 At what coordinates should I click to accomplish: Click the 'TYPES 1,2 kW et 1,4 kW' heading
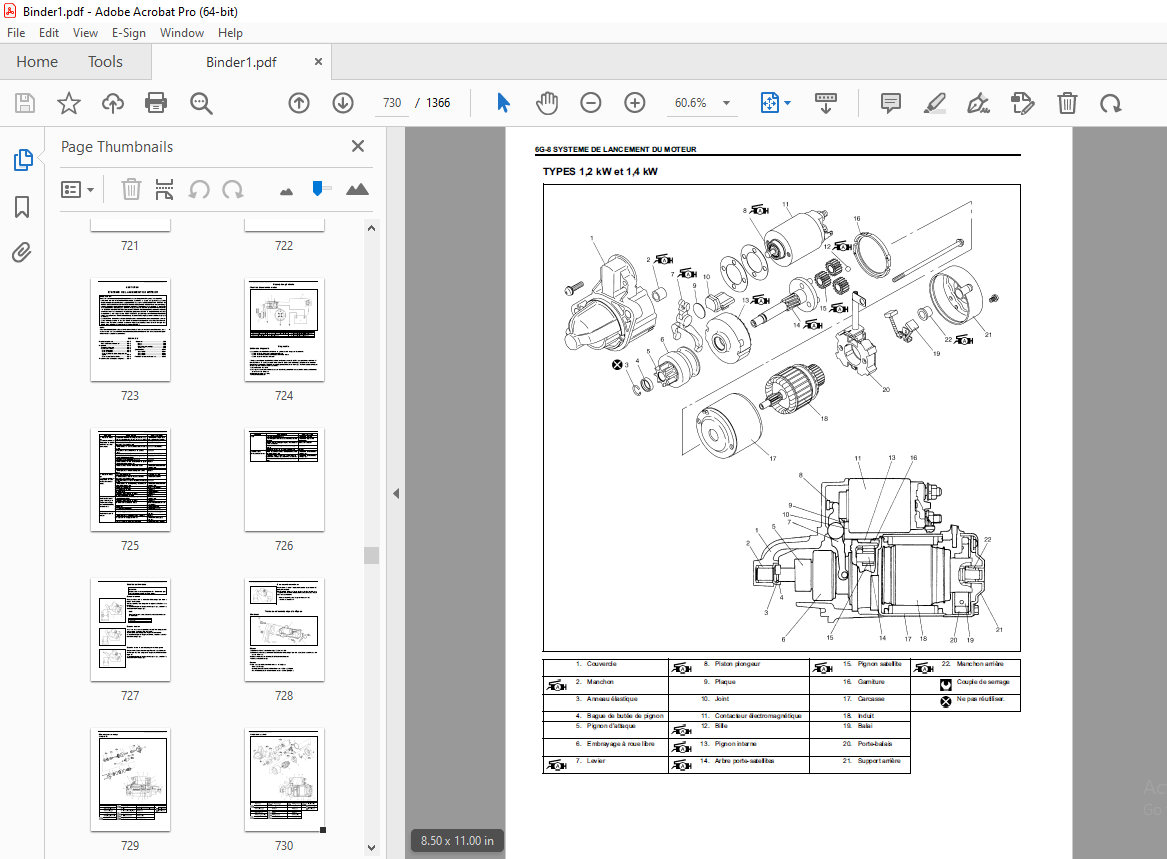(600, 171)
